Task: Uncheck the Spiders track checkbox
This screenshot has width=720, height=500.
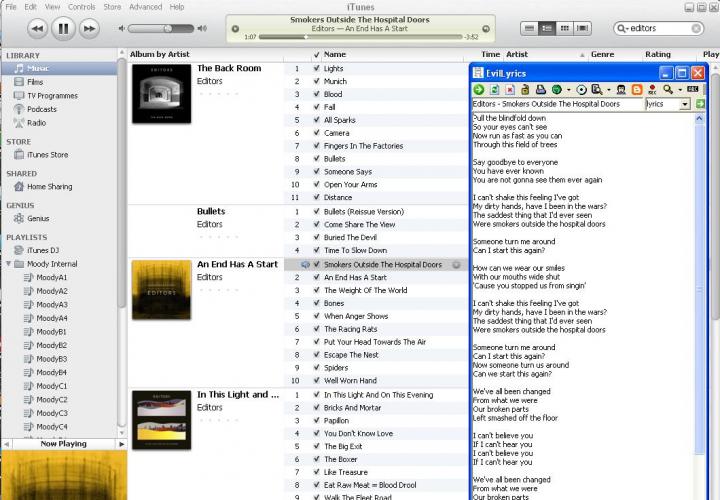Action: click(316, 368)
